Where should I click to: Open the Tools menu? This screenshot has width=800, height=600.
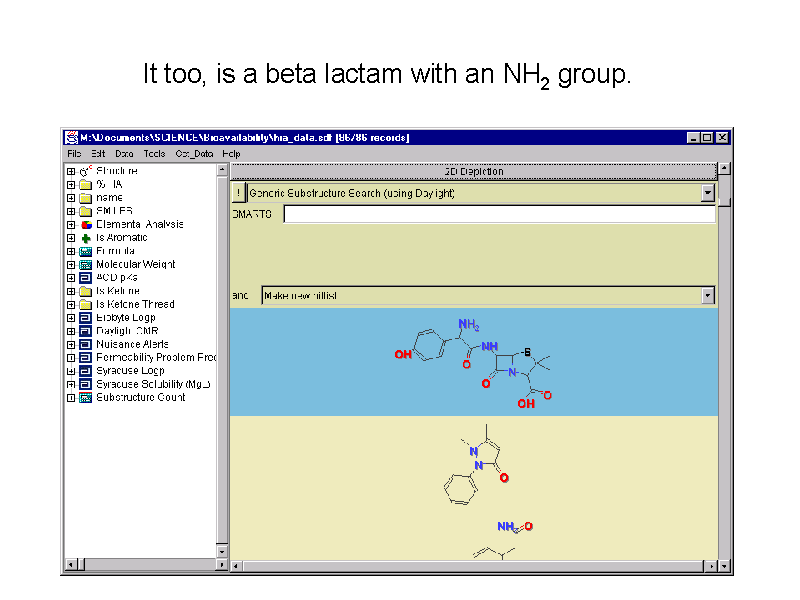(x=154, y=154)
